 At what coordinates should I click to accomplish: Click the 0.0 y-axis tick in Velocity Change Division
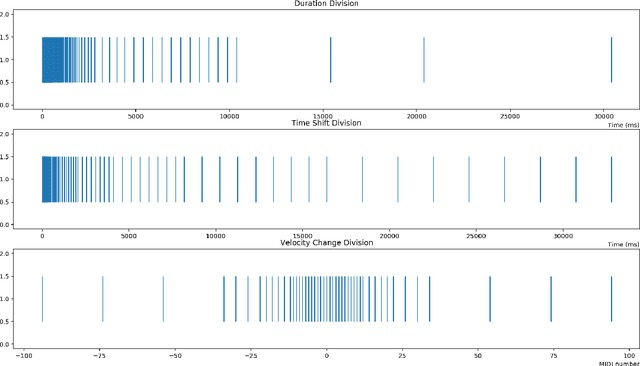click(x=5, y=344)
